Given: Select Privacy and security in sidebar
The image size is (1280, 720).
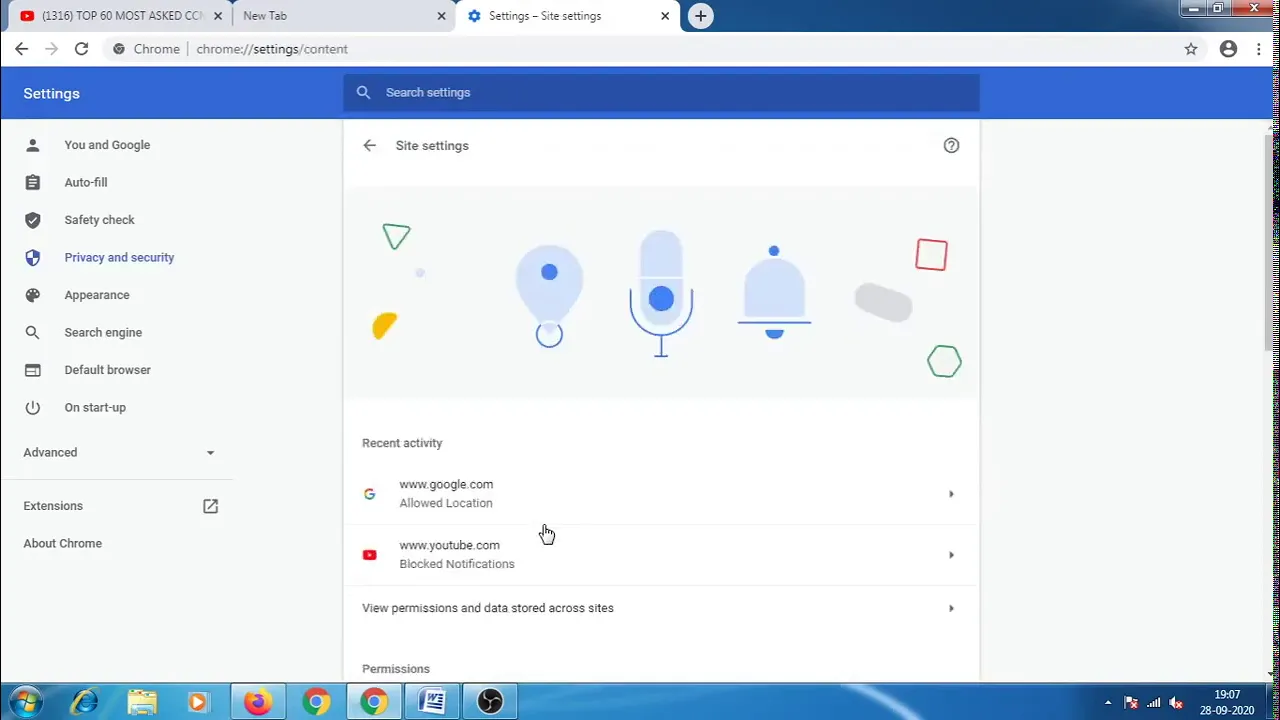Looking at the screenshot, I should (119, 257).
